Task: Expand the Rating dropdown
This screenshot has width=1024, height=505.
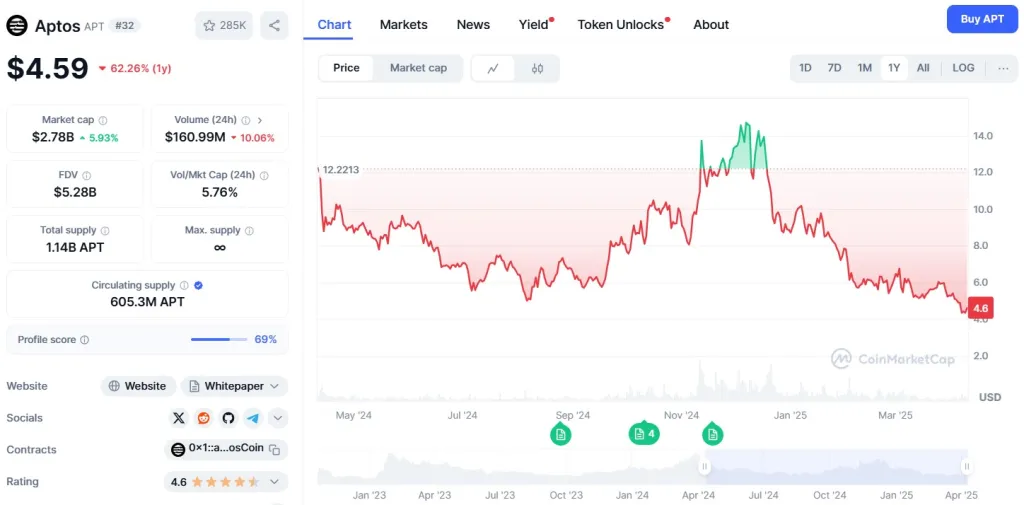Action: [273, 482]
